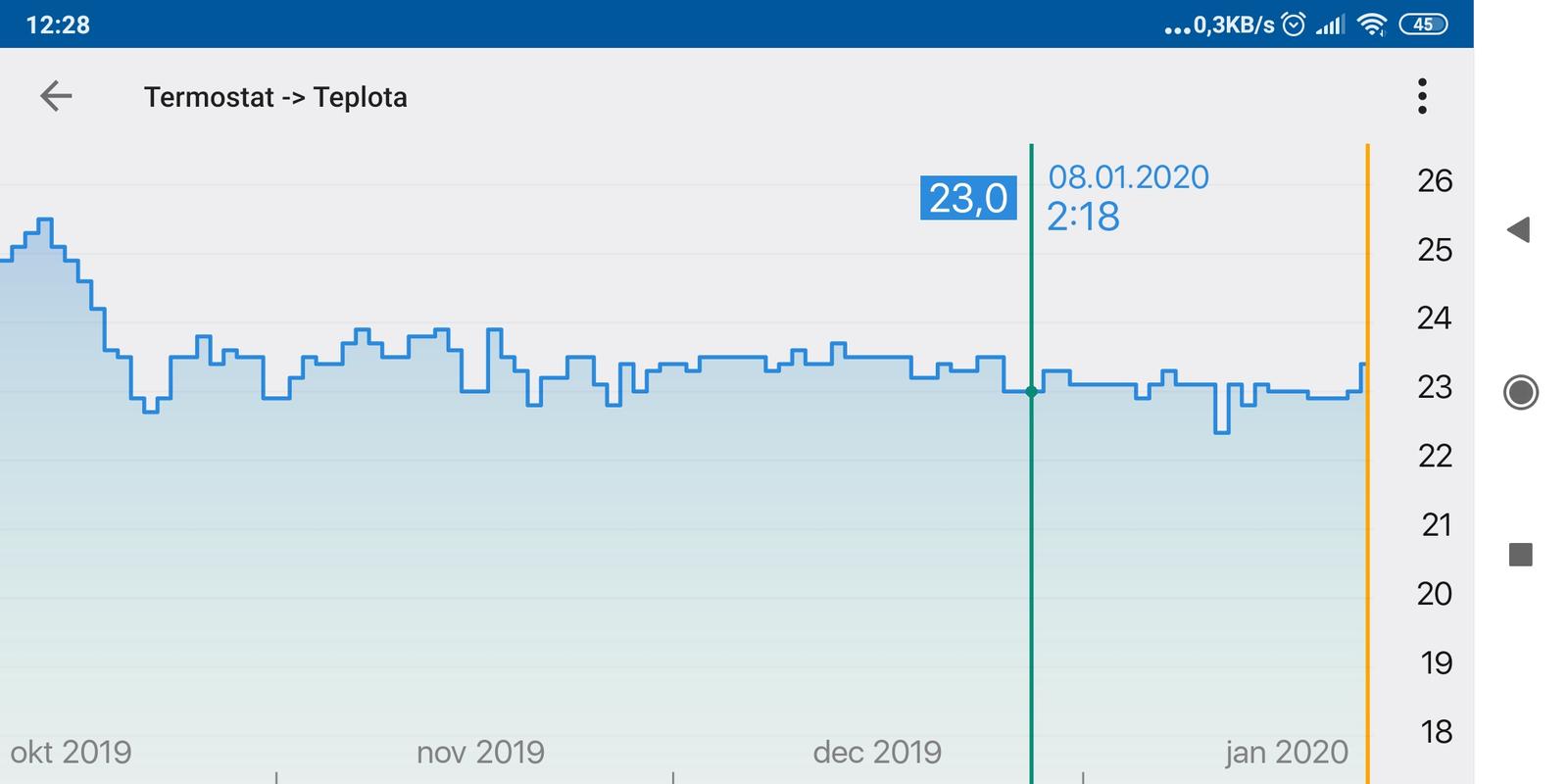Tap the Wi-Fi status icon
The height and width of the screenshot is (784, 1568).
coord(1374,24)
